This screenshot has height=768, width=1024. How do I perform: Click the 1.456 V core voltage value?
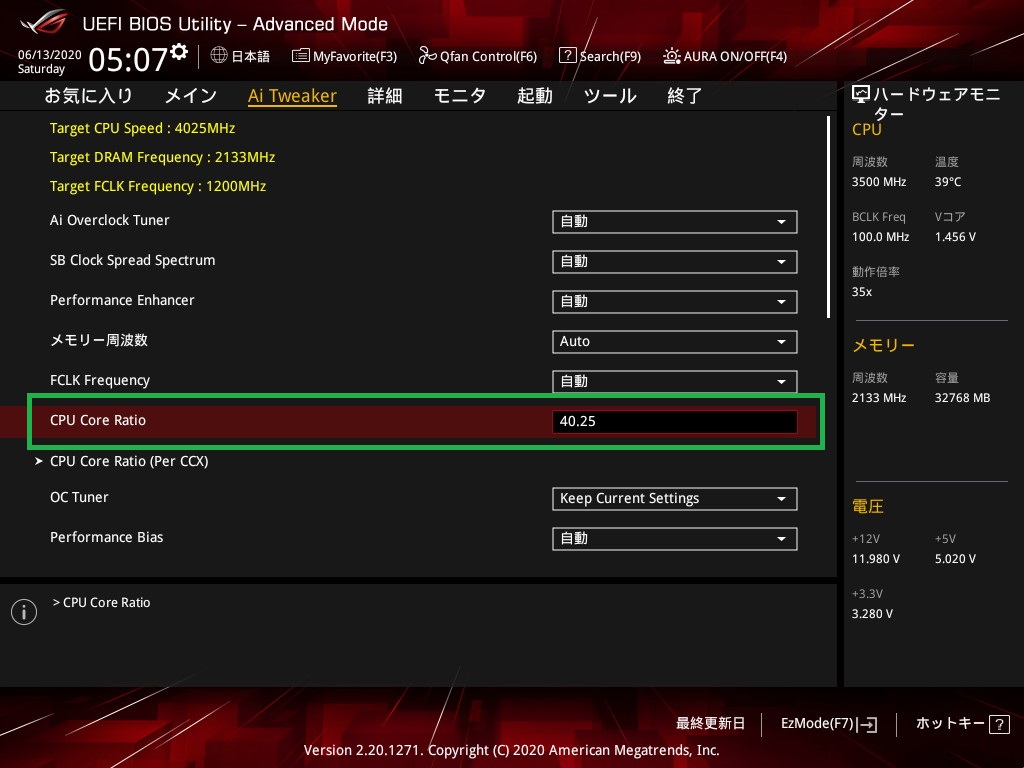[x=955, y=236]
